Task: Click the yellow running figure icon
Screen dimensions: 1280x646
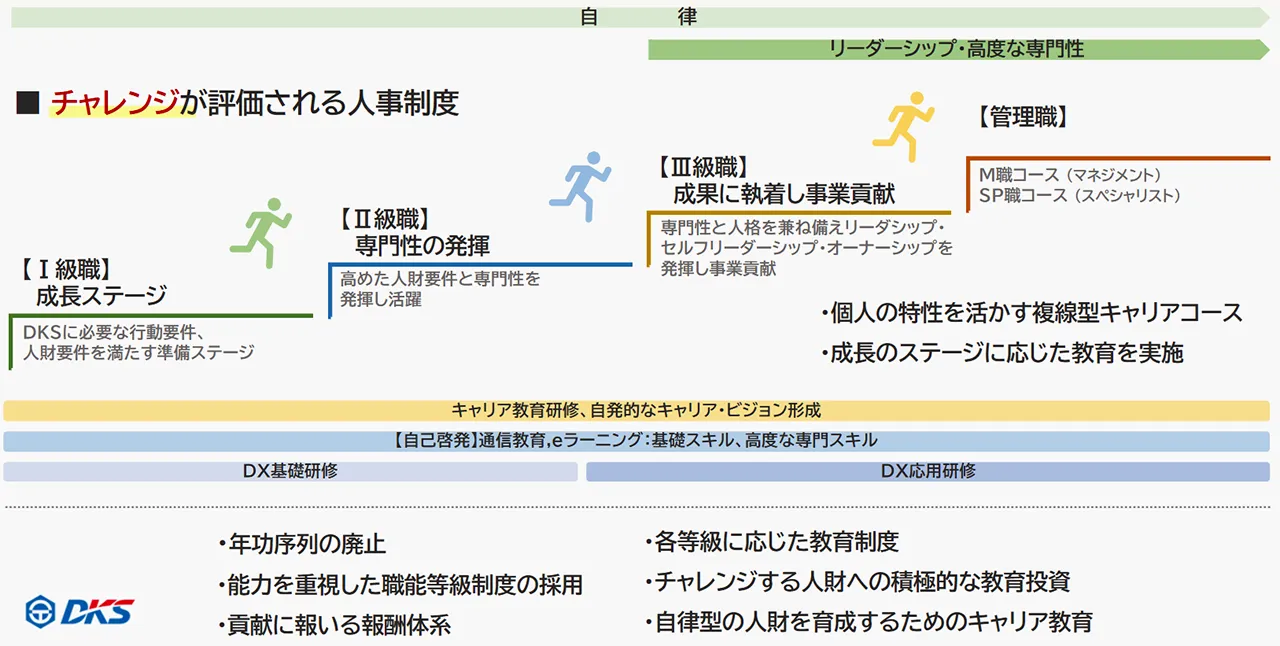Action: [903, 126]
